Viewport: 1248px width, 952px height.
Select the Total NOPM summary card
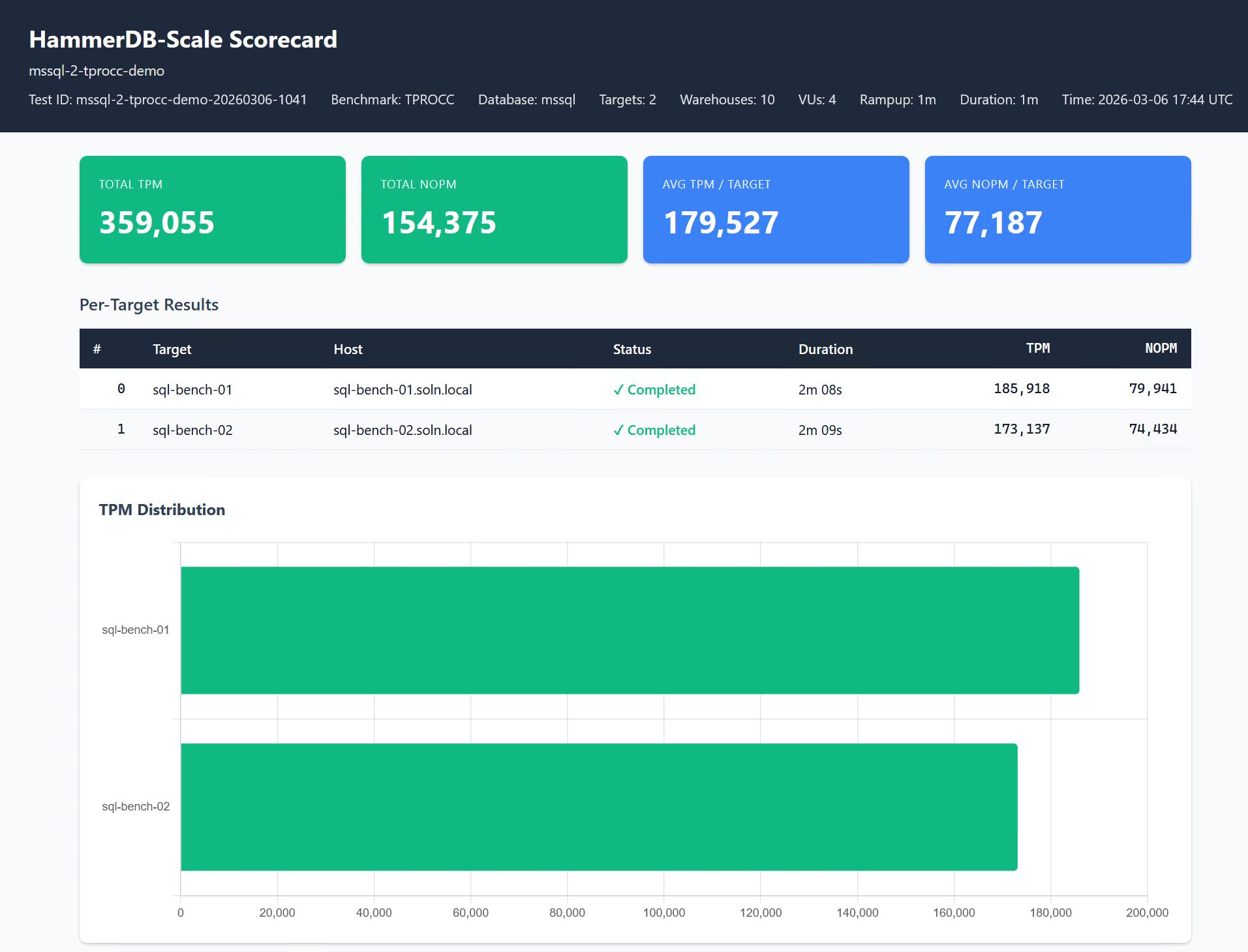494,209
